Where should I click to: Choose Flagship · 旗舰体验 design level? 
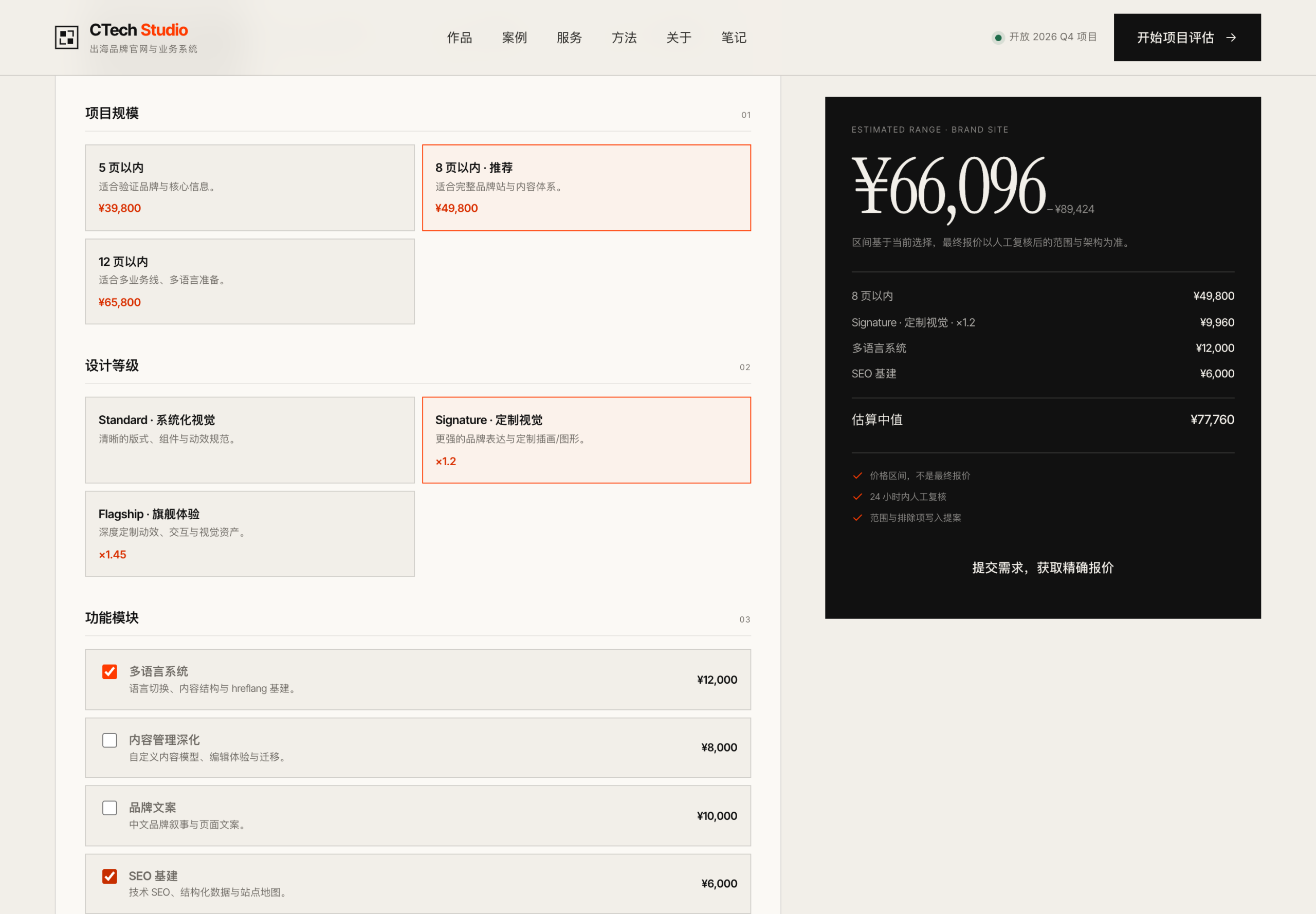(250, 534)
